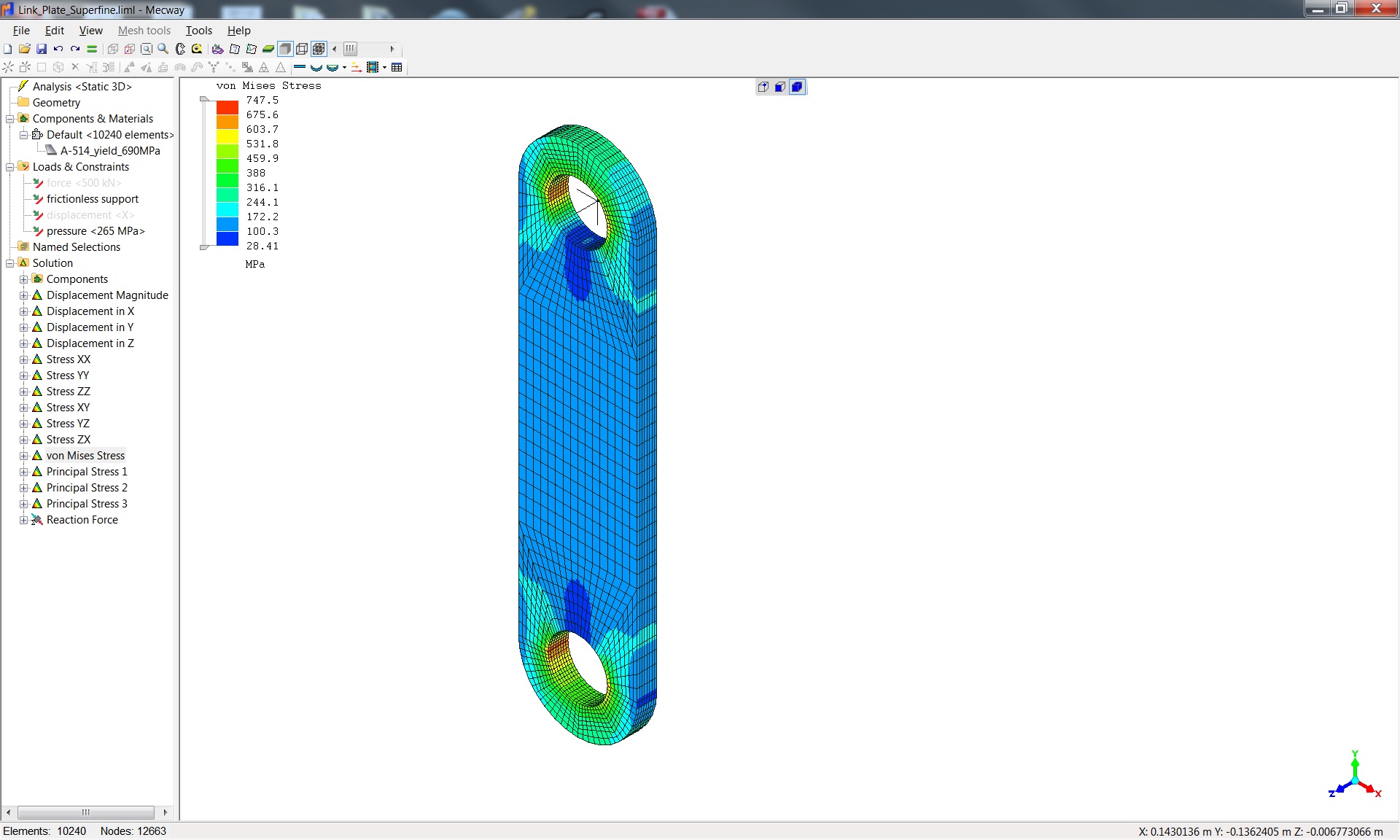Click the animation film strip icon
This screenshot has width=1400, height=840.
tap(373, 68)
